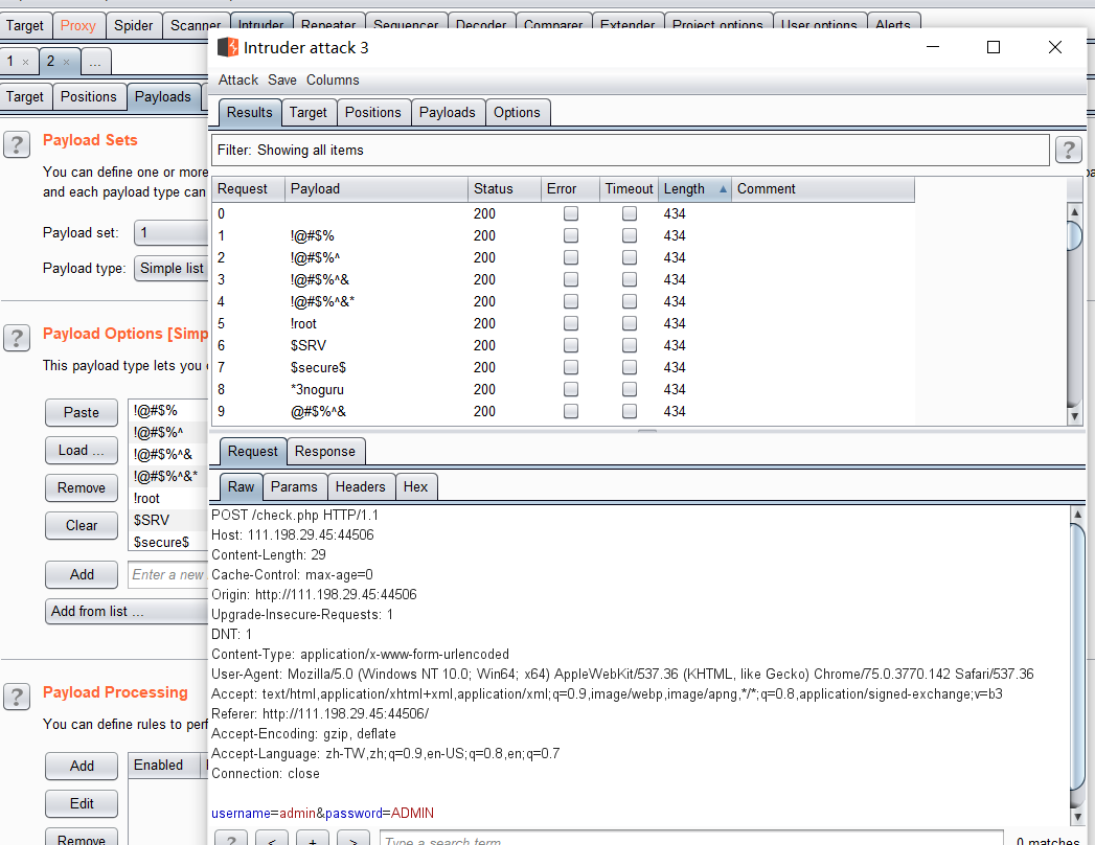Click search help icon at bottom

click(x=231, y=839)
